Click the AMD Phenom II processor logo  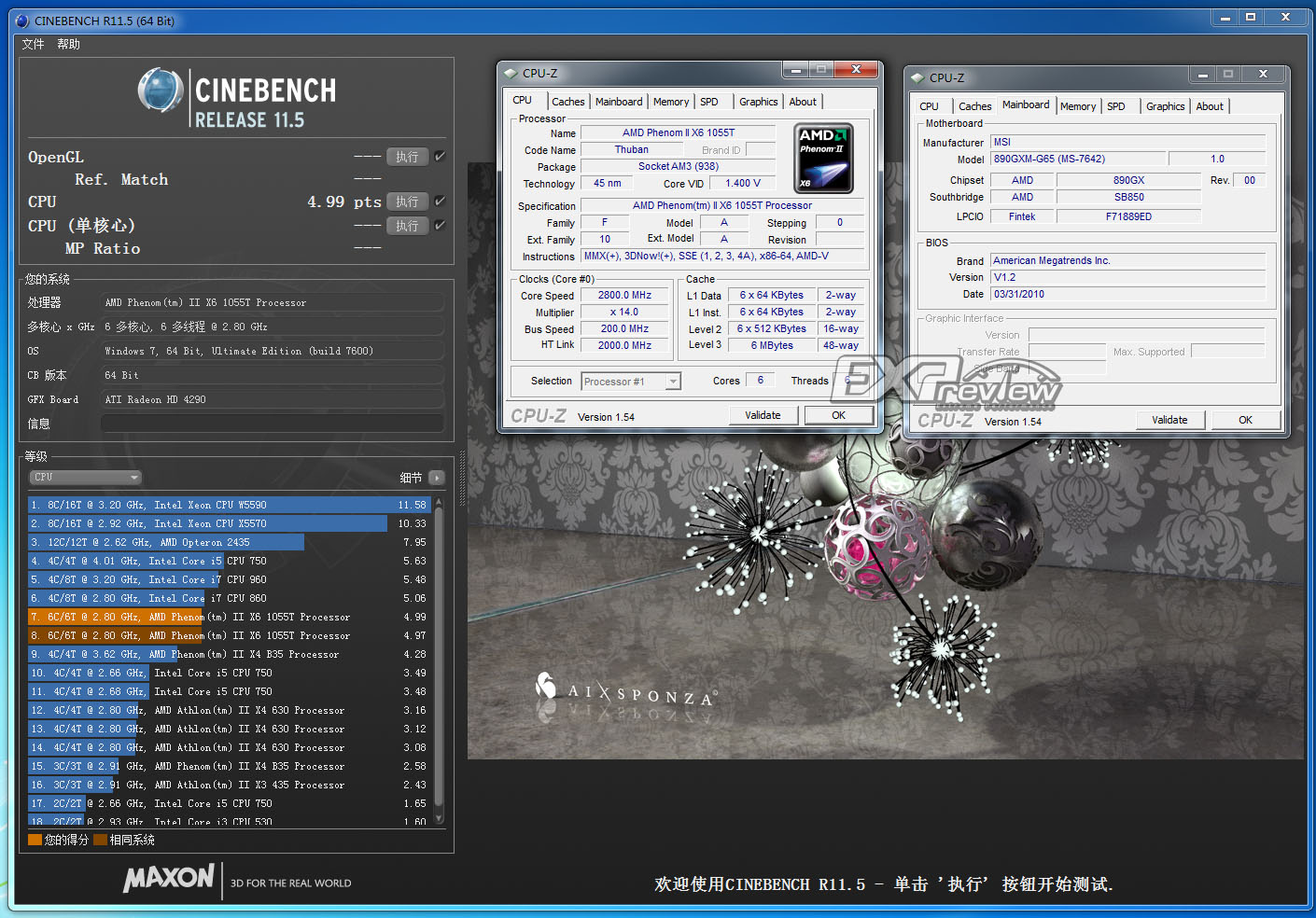pyautogui.click(x=823, y=159)
